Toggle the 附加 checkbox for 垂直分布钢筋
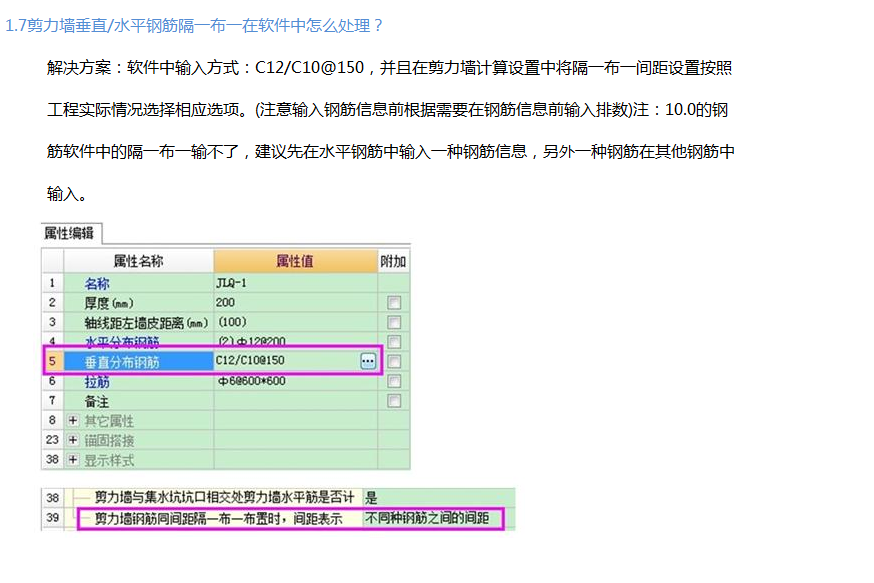Image resolution: width=874 pixels, height=583 pixels. pos(394,362)
